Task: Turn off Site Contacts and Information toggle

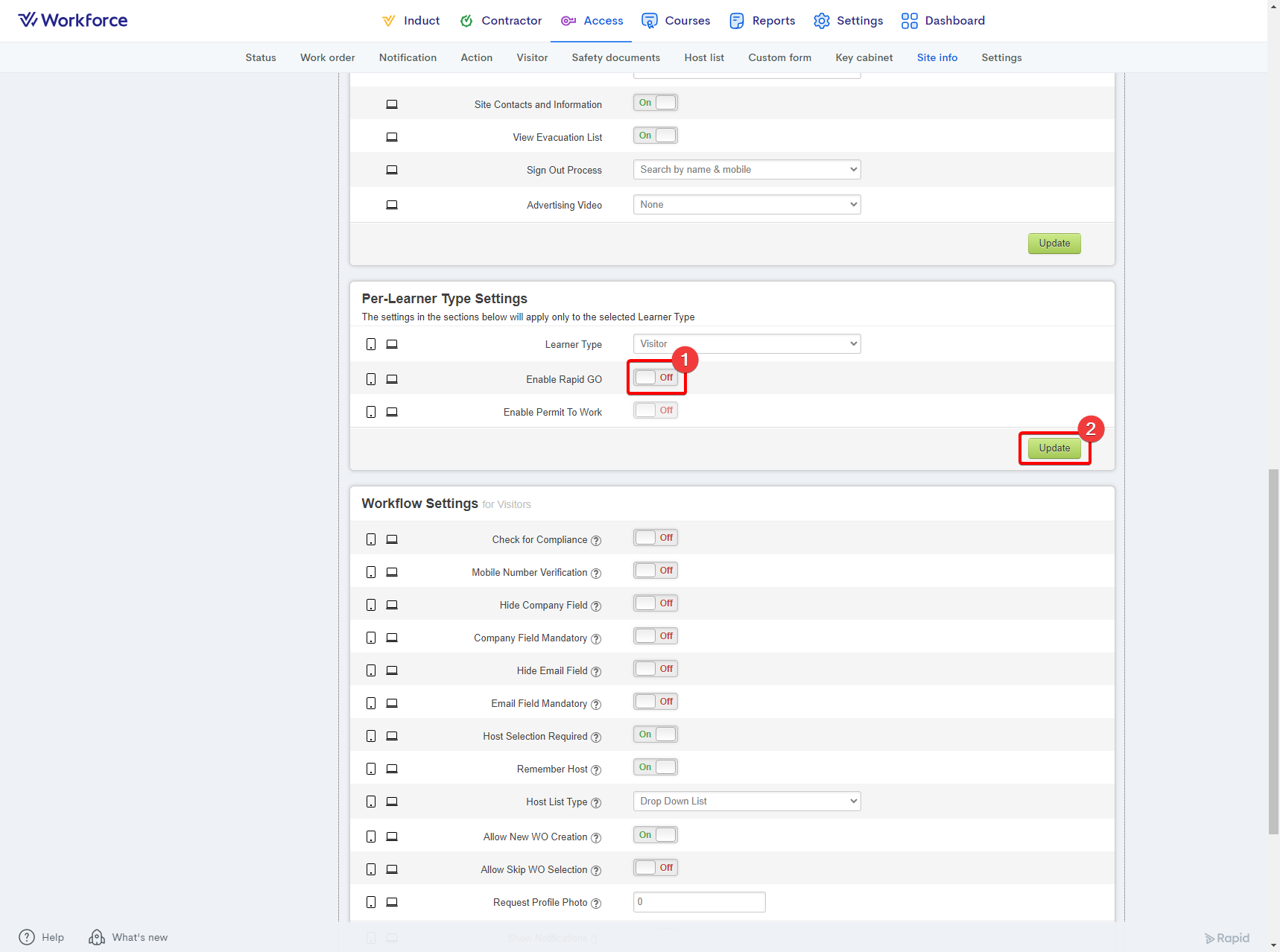Action: [656, 103]
